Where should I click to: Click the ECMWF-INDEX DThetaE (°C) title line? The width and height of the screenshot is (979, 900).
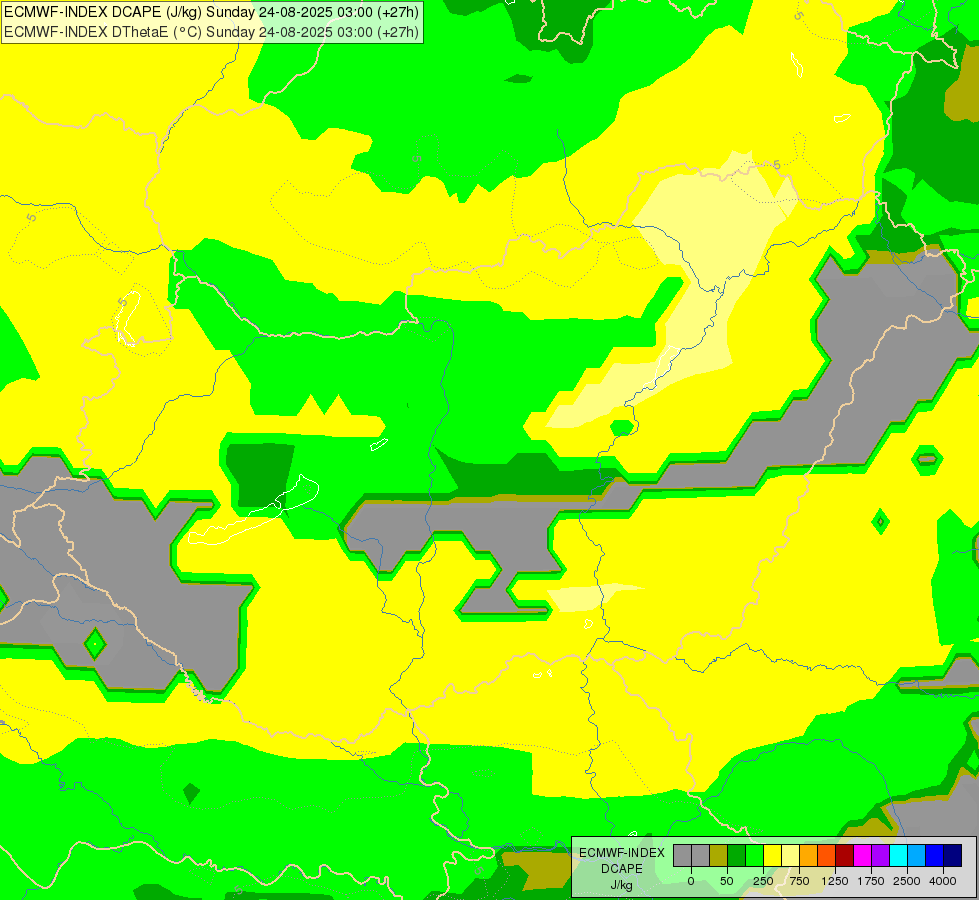(211, 32)
